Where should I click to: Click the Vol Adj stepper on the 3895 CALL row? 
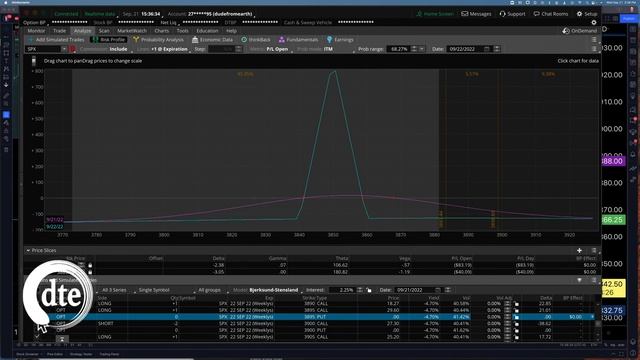tap(507, 310)
